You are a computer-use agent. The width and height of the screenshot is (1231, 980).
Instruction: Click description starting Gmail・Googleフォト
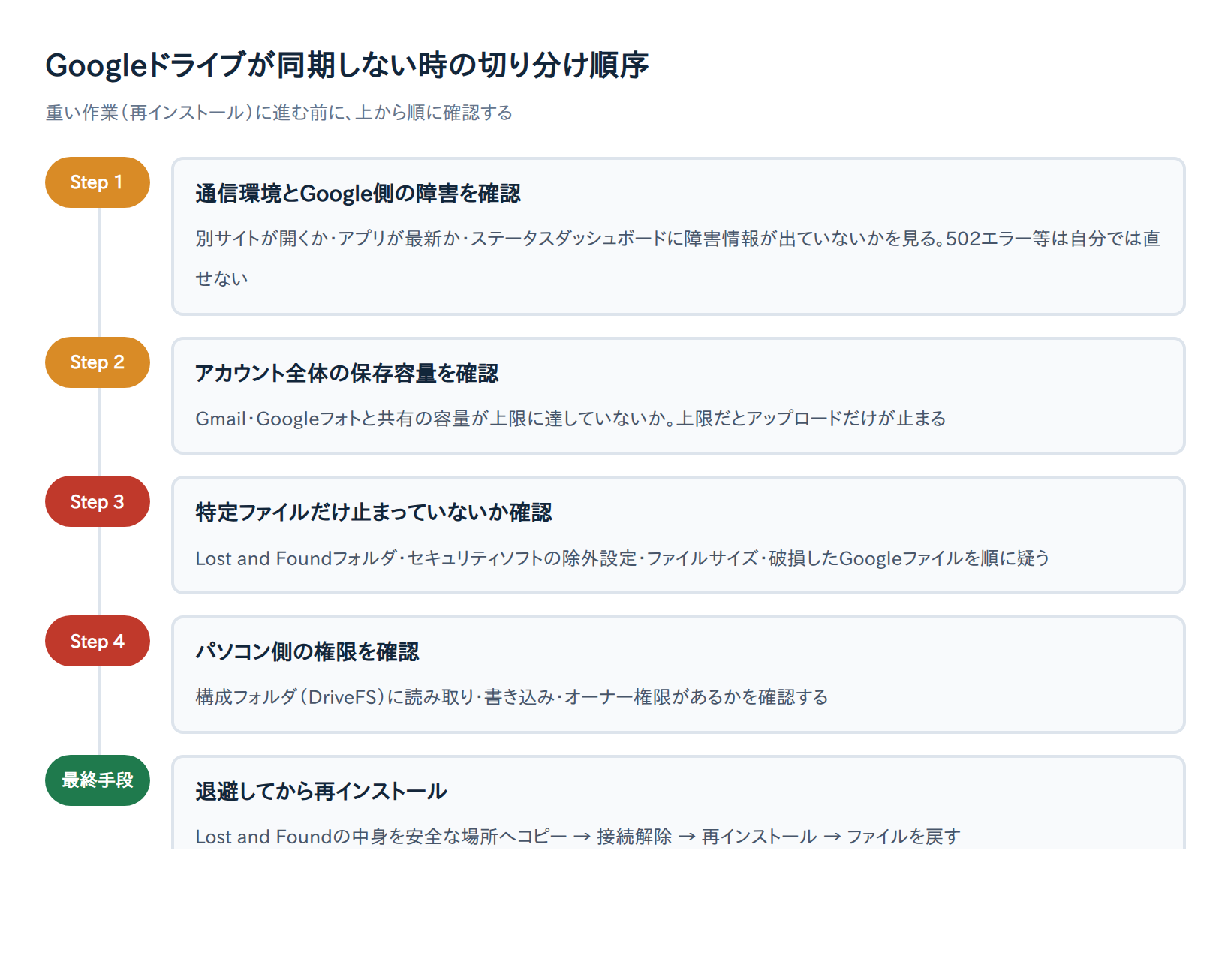click(570, 419)
